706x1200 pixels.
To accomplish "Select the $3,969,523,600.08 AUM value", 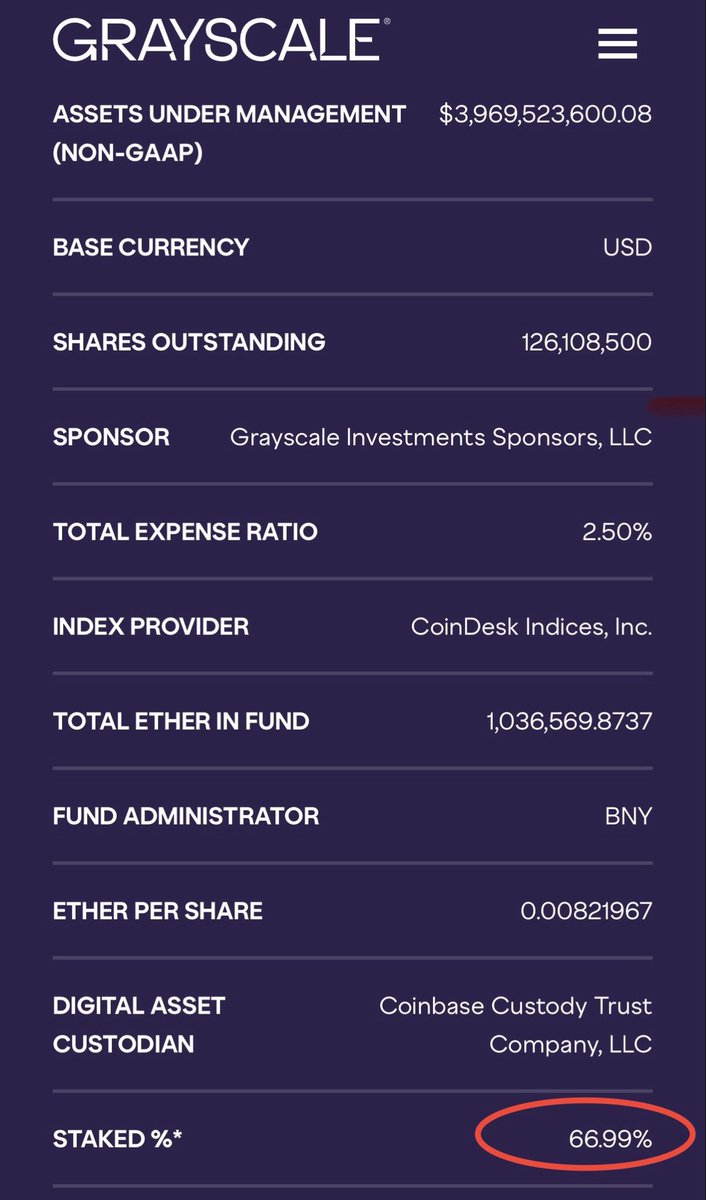I will tap(545, 114).
